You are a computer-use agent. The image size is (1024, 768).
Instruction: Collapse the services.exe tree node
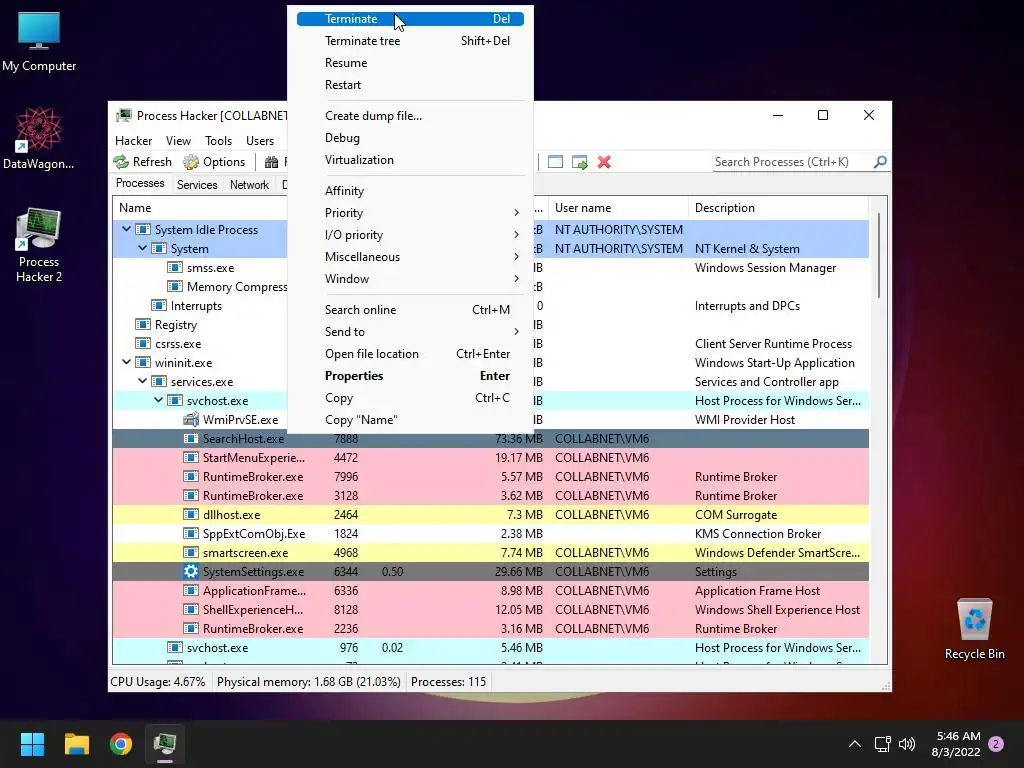coord(142,381)
